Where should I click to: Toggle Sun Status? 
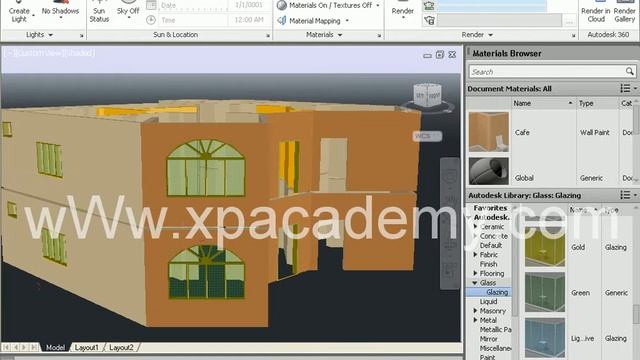coord(99,12)
